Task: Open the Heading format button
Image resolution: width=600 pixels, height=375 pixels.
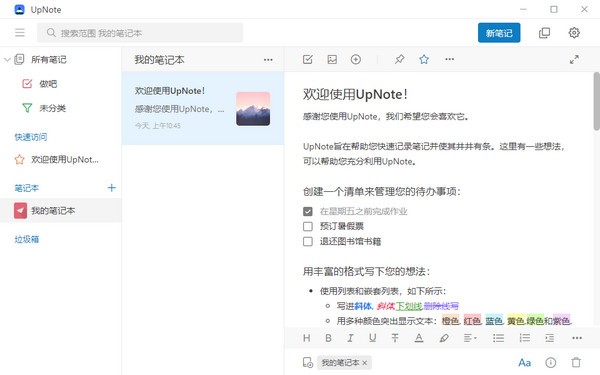Action: (307, 338)
